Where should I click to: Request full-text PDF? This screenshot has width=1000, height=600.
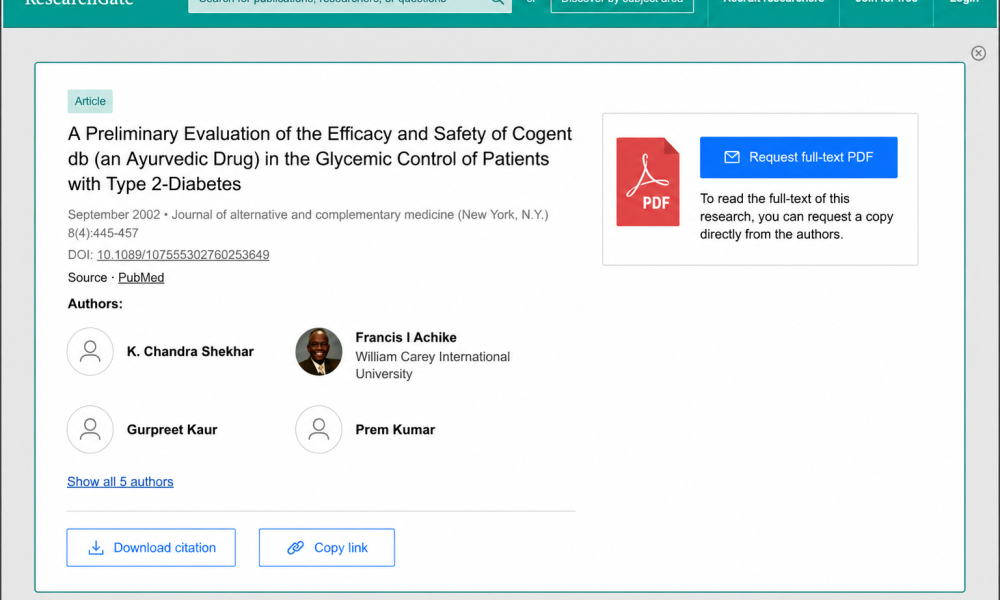tap(798, 157)
